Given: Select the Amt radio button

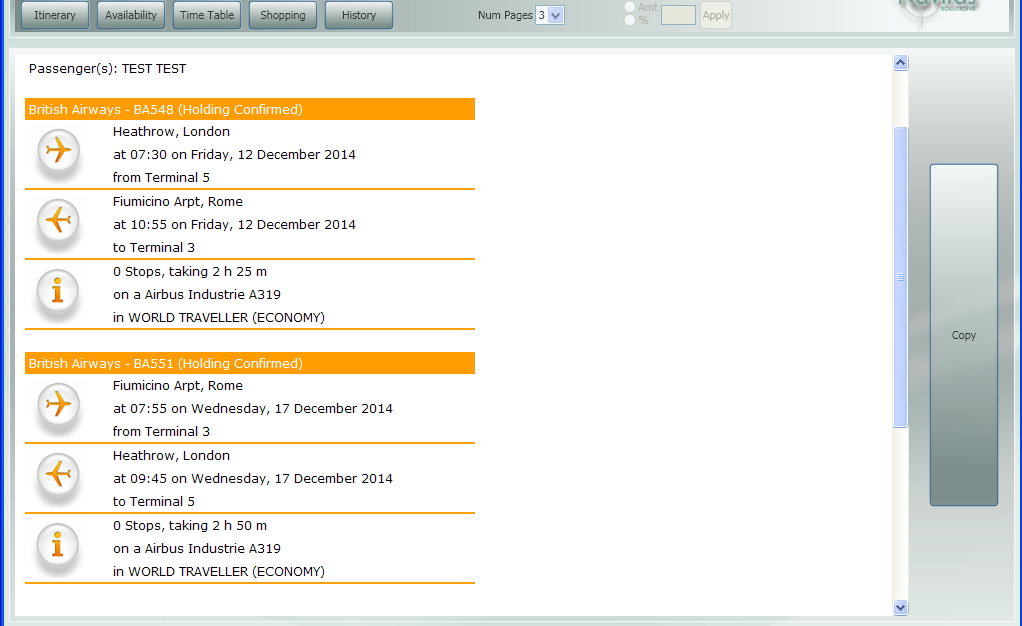Looking at the screenshot, I should (630, 7).
